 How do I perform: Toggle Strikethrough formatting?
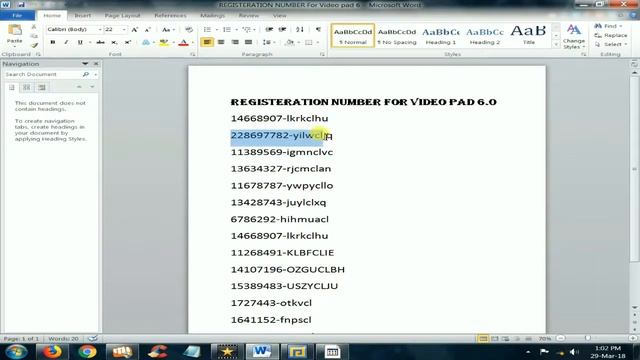pos(100,42)
